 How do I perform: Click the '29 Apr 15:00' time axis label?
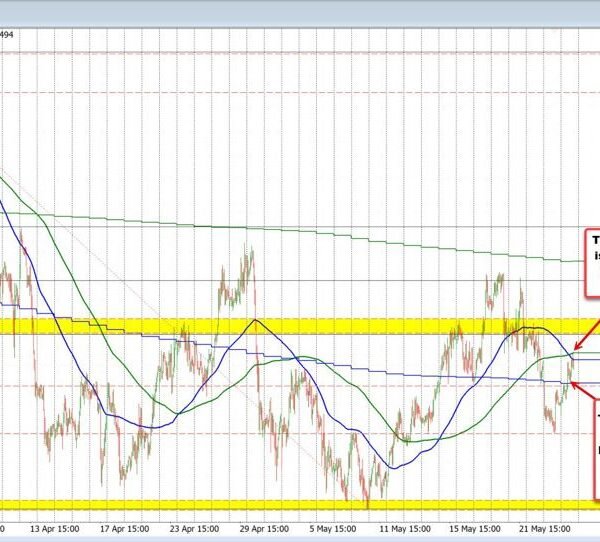pyautogui.click(x=264, y=529)
